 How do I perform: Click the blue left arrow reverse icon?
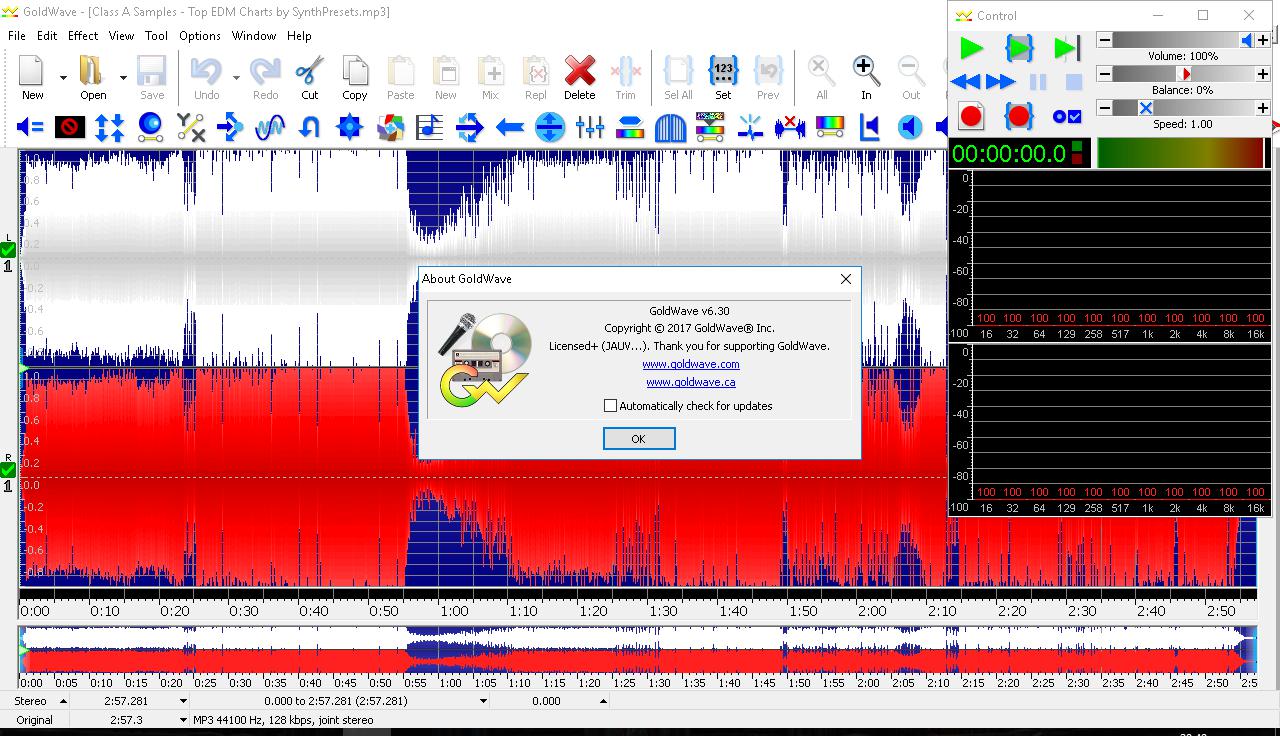[x=510, y=127]
